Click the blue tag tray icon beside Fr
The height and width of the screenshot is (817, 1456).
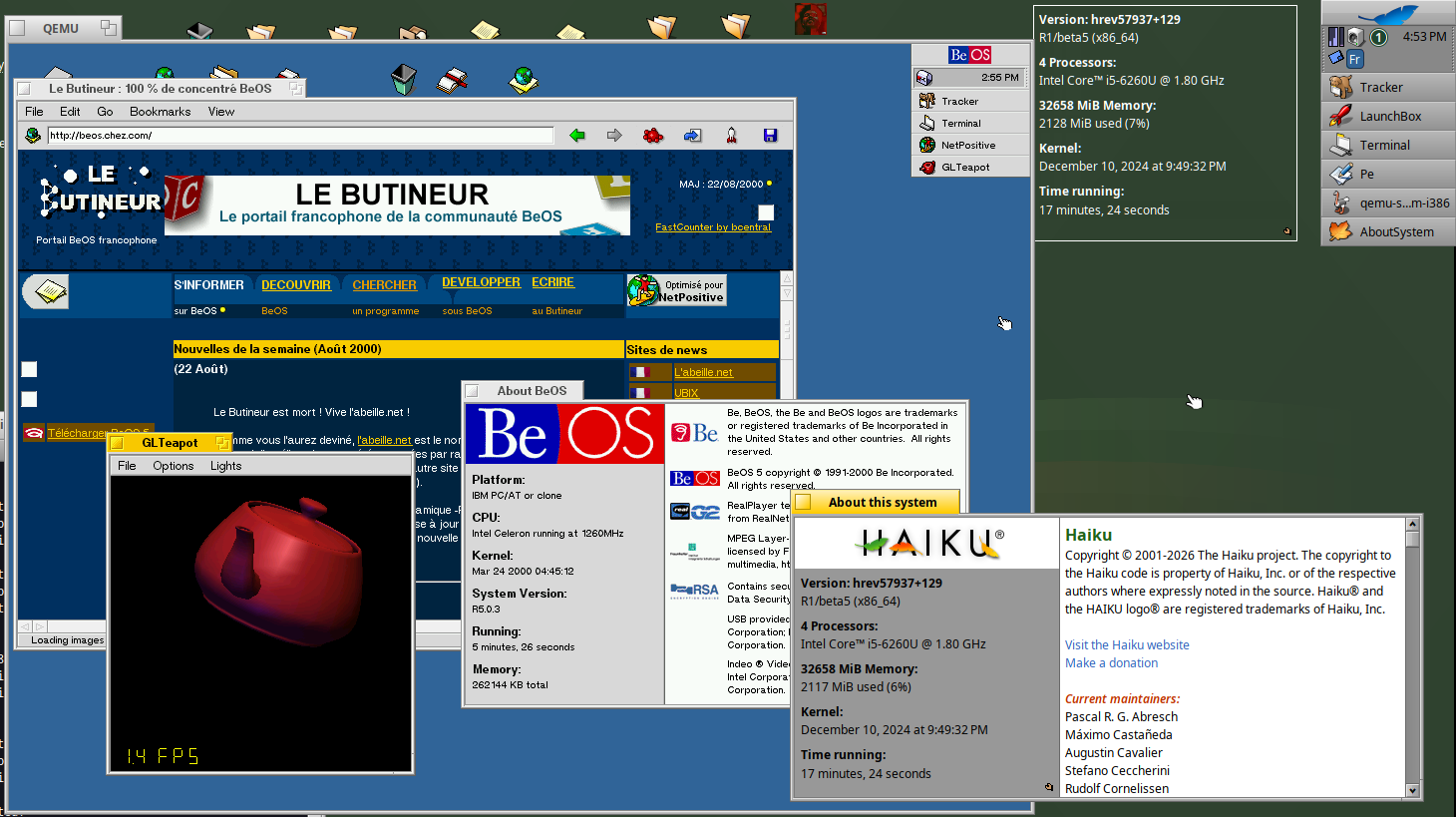click(x=1335, y=58)
